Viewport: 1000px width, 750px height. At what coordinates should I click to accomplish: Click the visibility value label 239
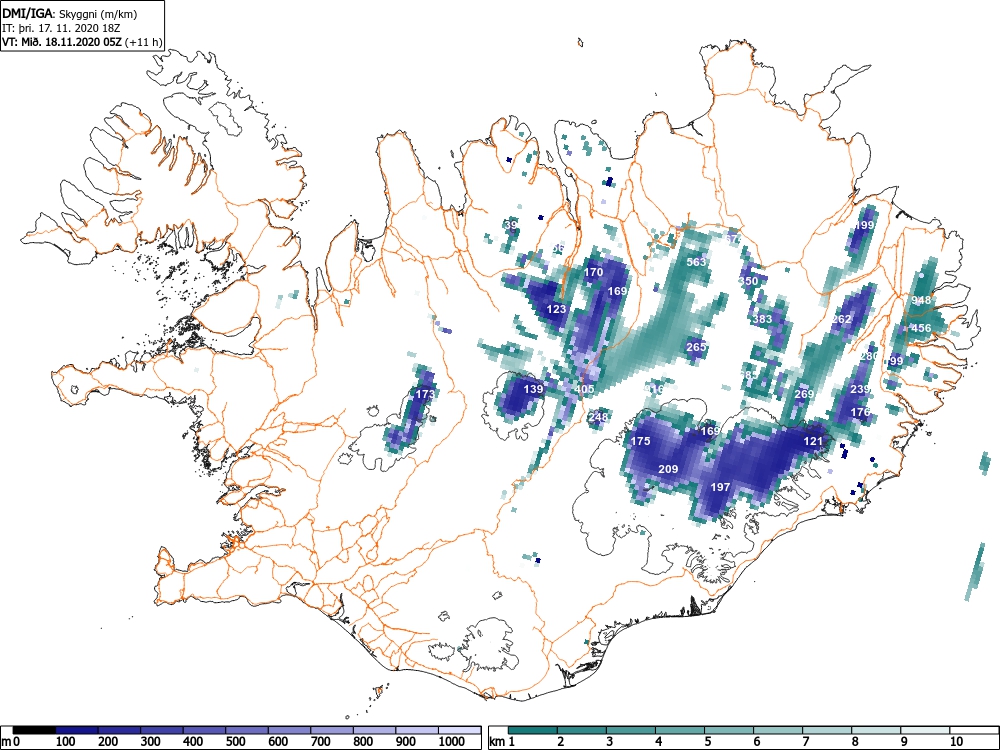(x=860, y=389)
